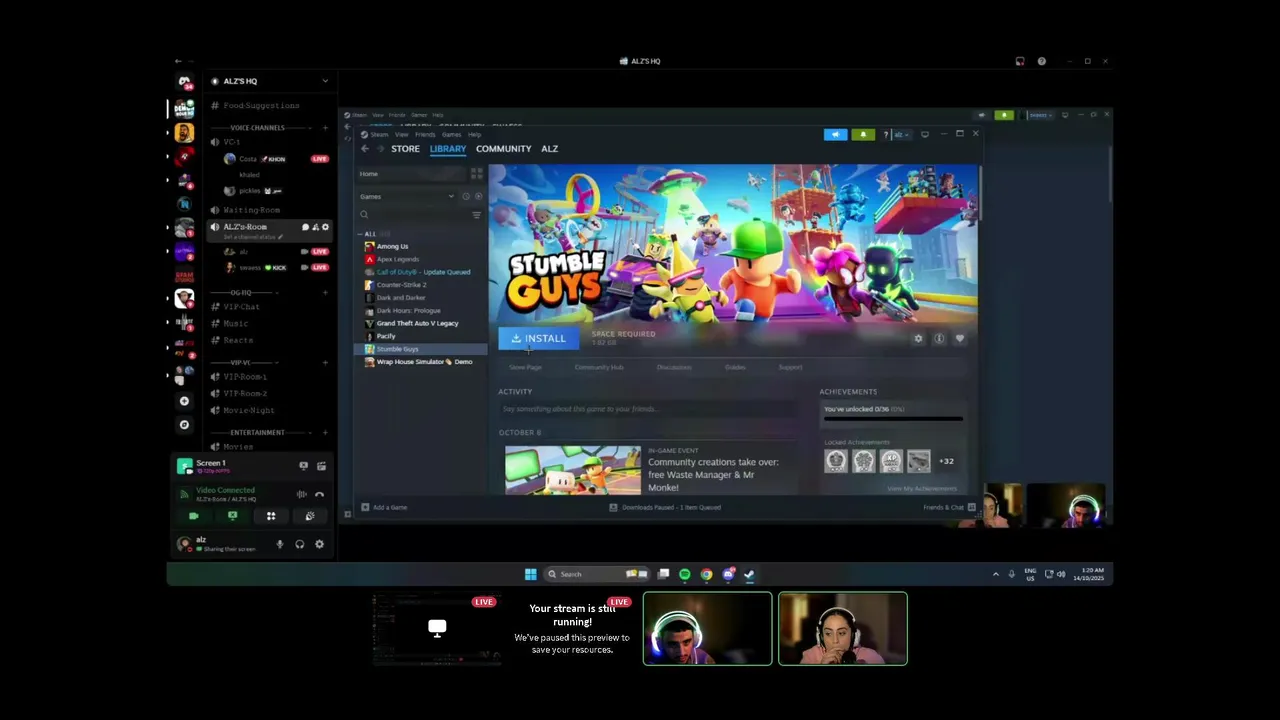
Task: Click the Steam back arrow
Action: click(365, 149)
